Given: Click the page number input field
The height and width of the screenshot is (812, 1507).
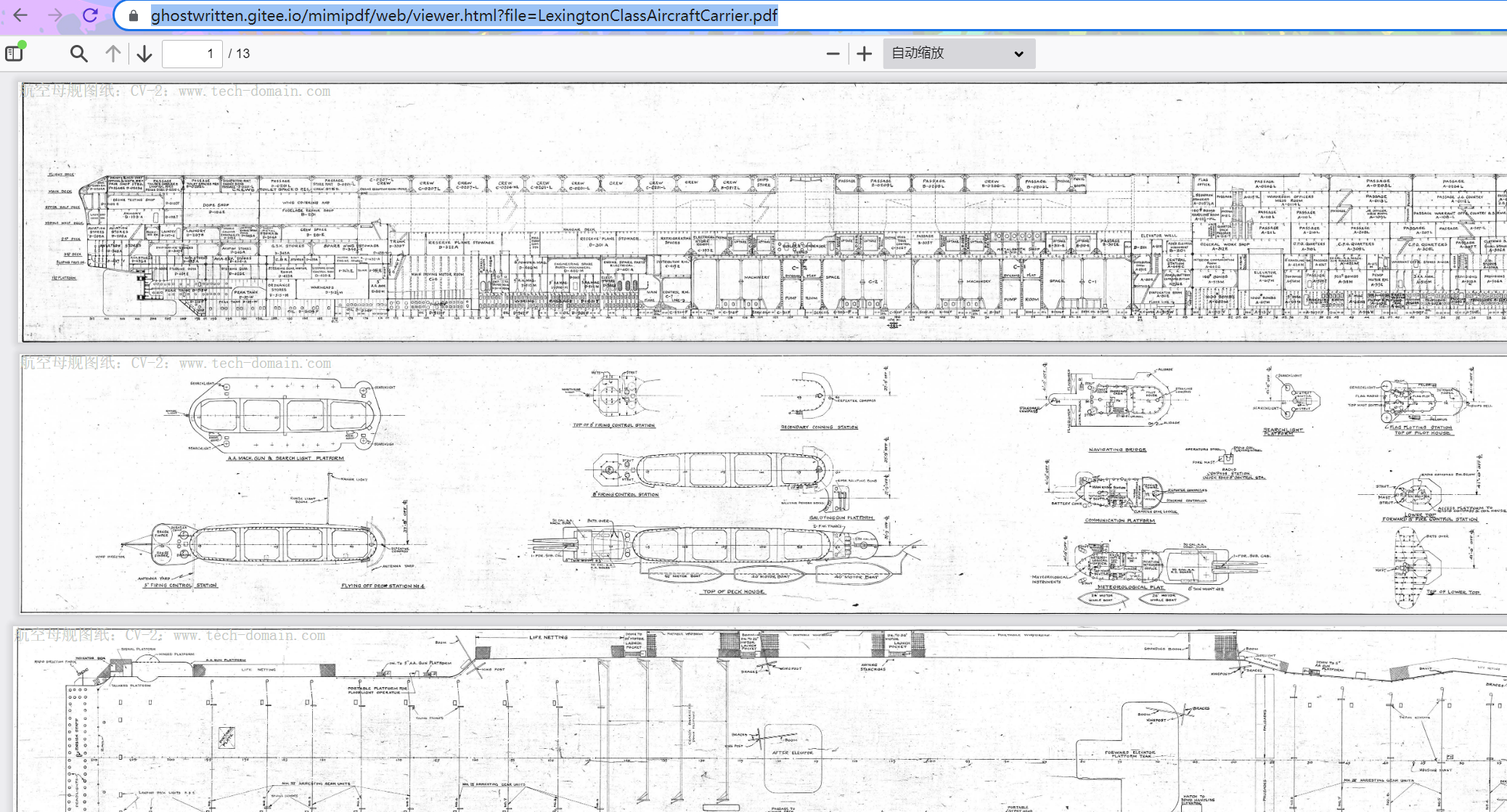Looking at the screenshot, I should pyautogui.click(x=192, y=54).
